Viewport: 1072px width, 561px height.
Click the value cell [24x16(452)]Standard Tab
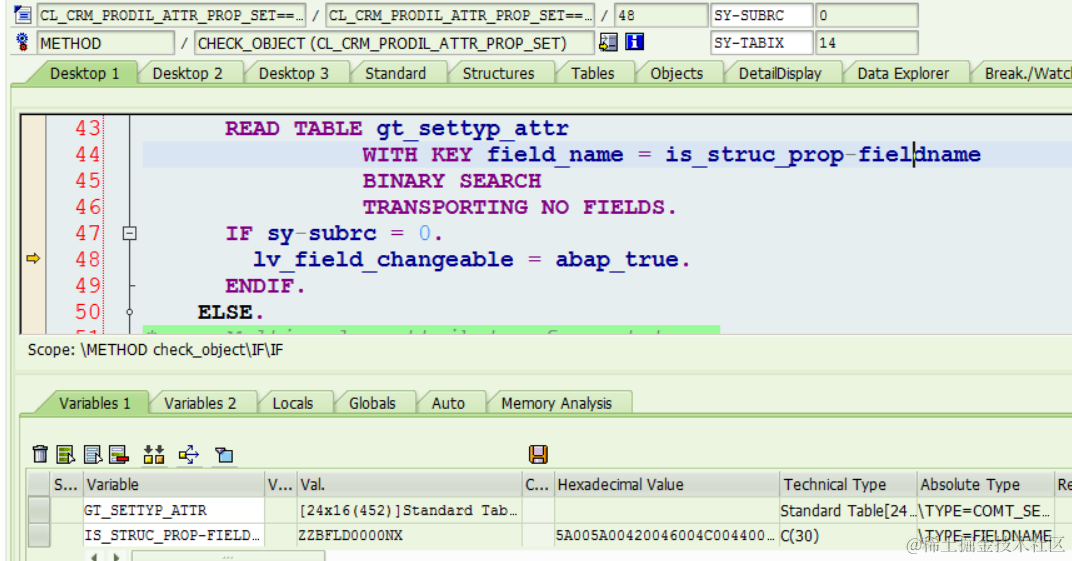tap(409, 510)
